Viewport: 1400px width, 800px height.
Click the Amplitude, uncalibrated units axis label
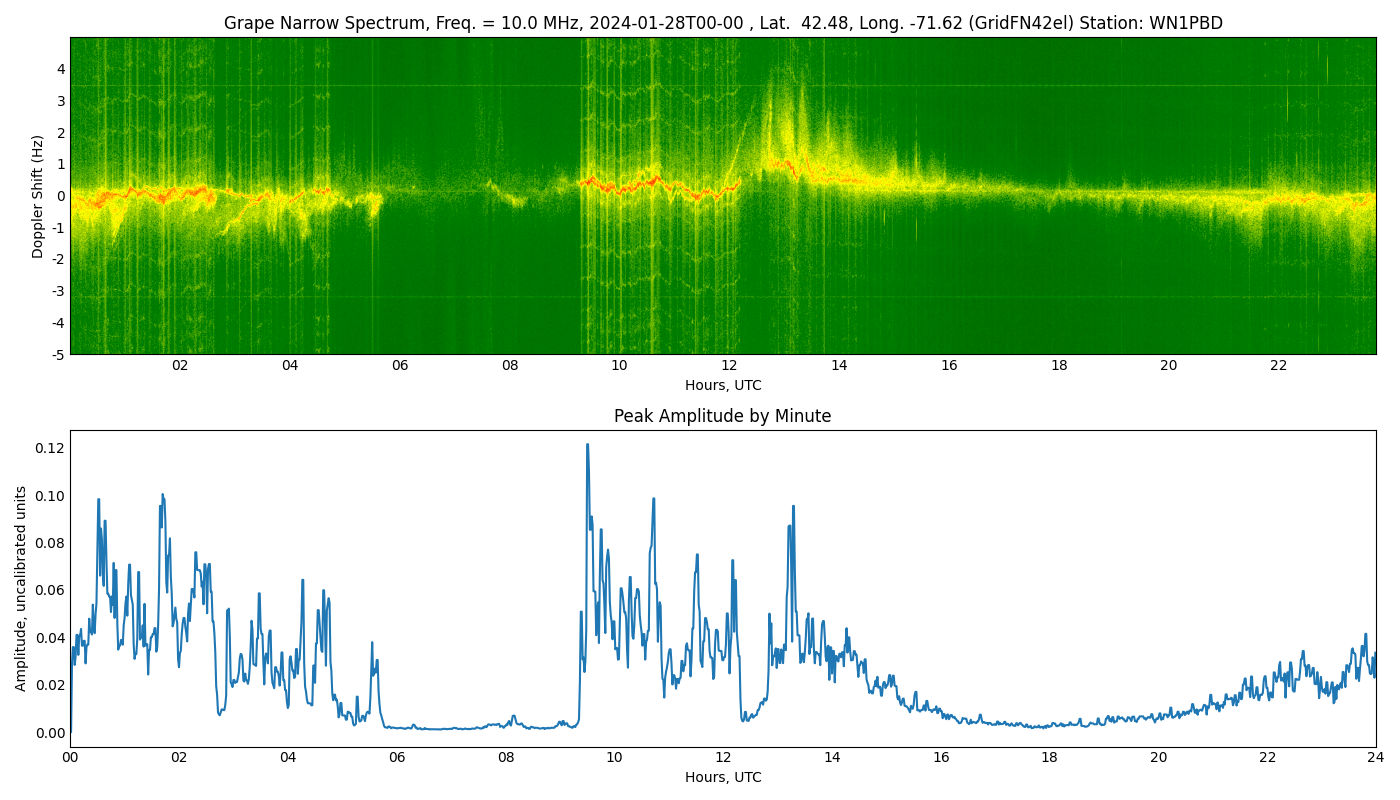[x=21, y=588]
